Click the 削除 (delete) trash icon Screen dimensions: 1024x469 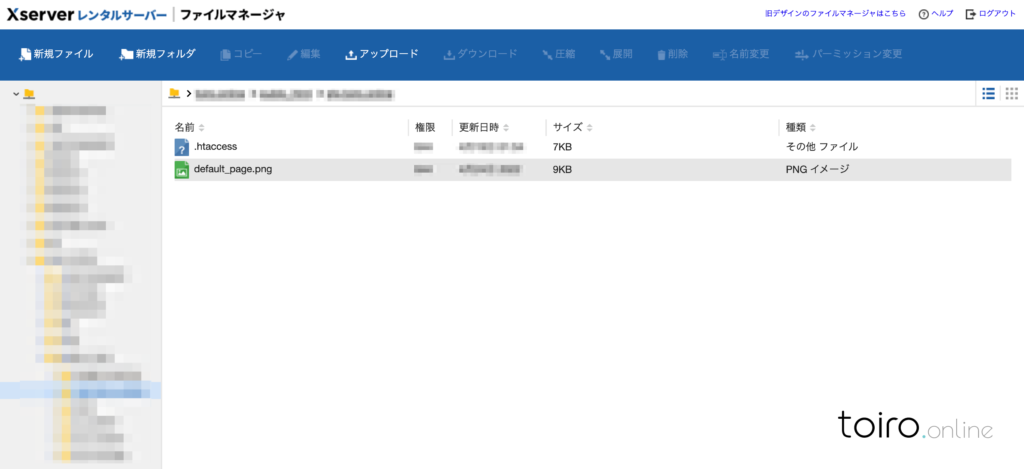point(664,54)
